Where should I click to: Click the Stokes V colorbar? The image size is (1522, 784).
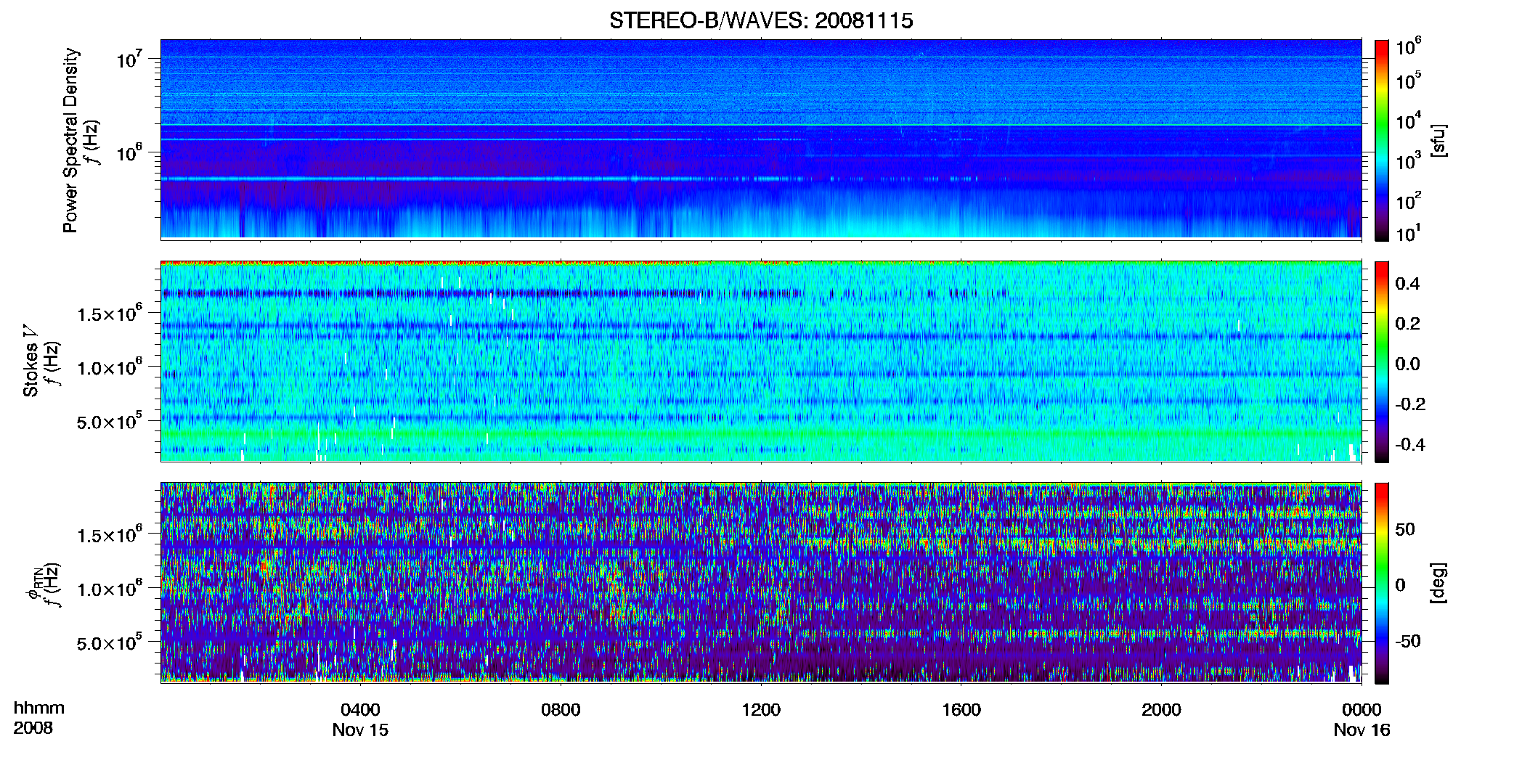1382,362
